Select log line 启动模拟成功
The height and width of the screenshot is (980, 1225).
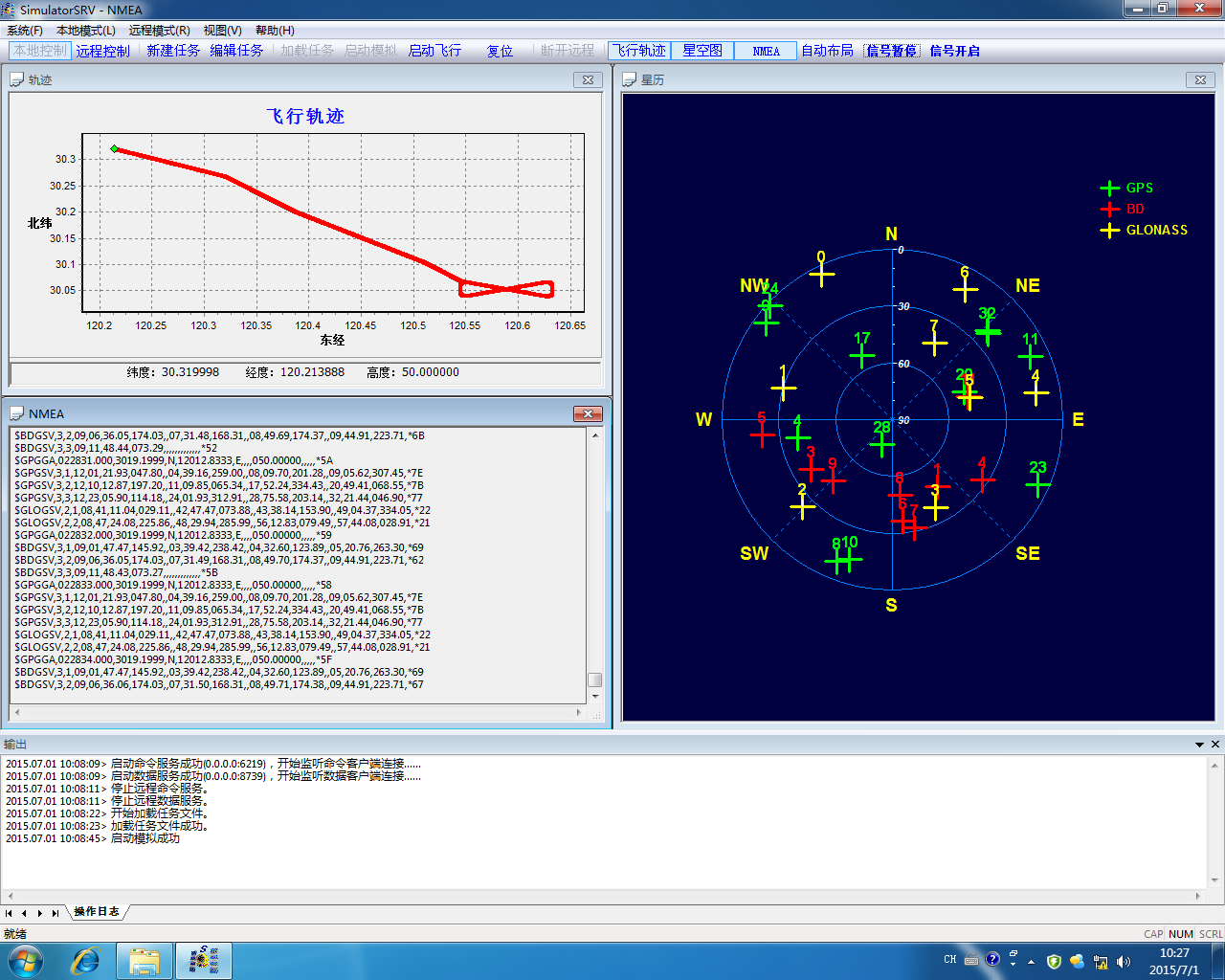[x=93, y=838]
